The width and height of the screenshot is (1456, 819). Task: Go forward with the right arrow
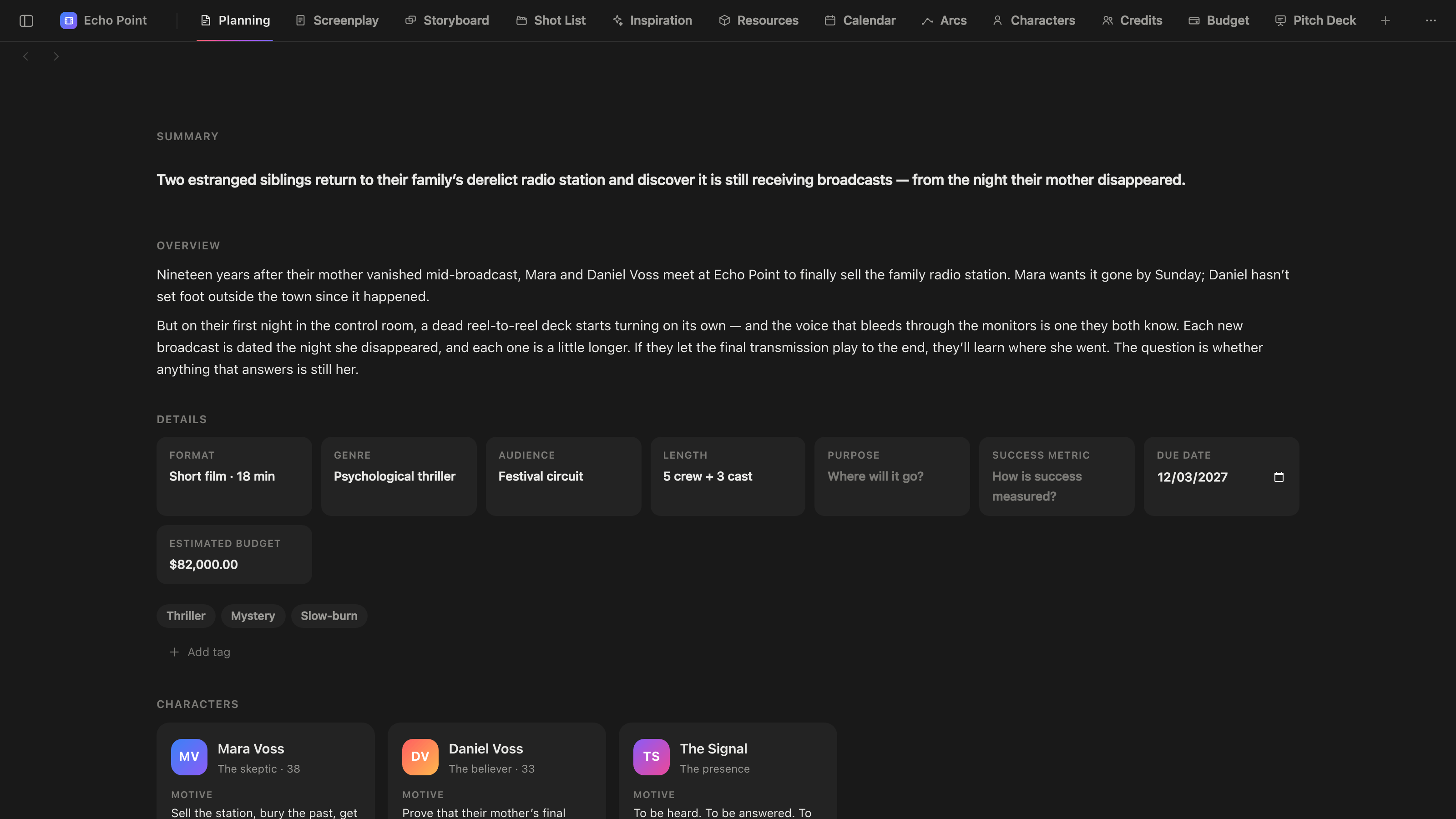56,56
